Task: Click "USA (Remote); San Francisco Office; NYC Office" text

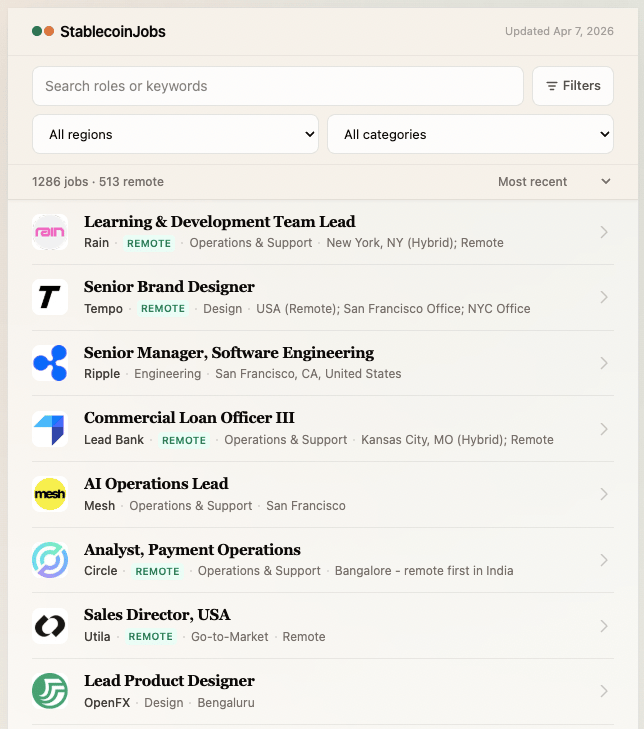Action: pos(393,309)
